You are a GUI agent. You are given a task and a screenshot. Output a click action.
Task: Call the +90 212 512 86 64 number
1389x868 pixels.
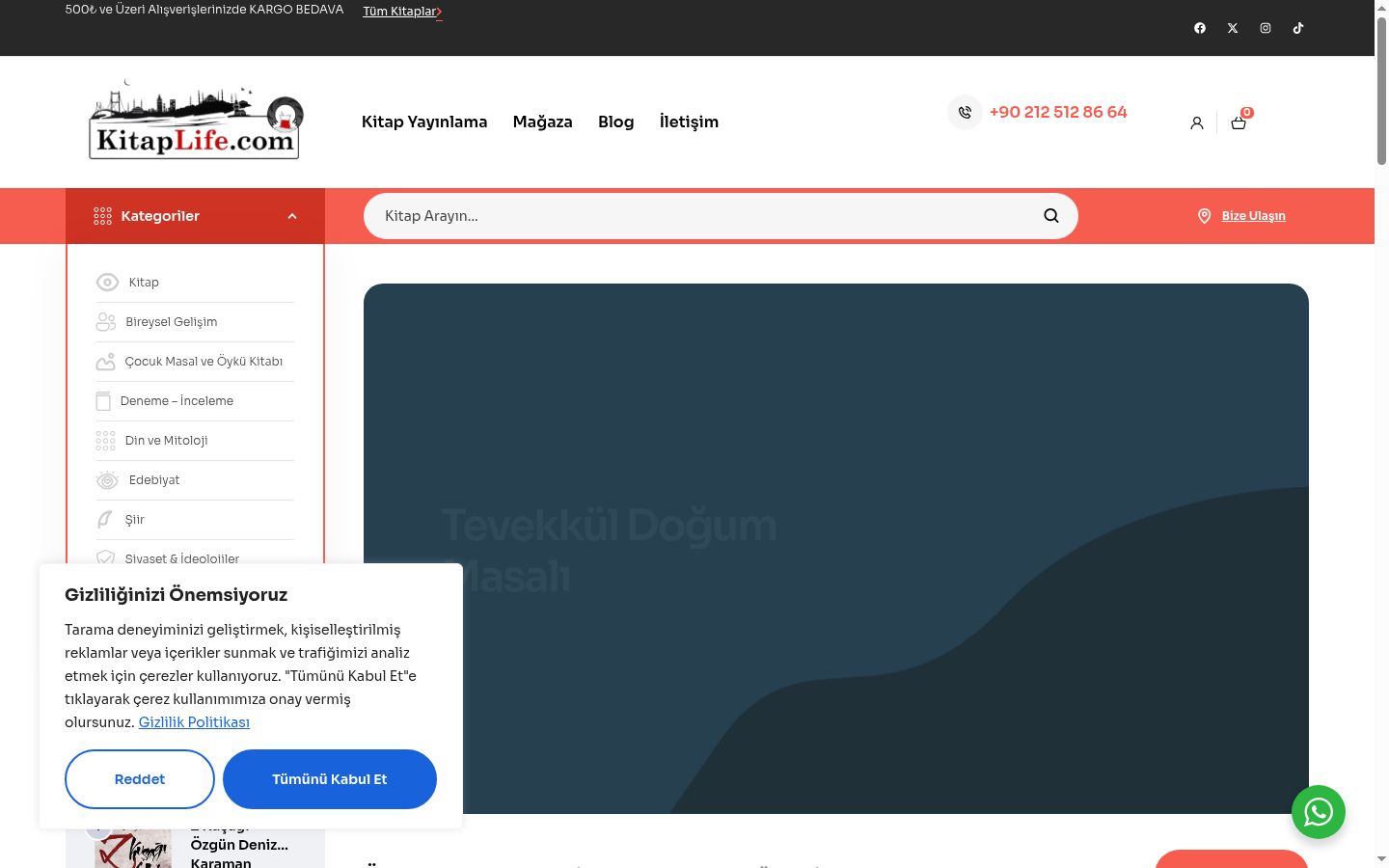[x=1058, y=112]
